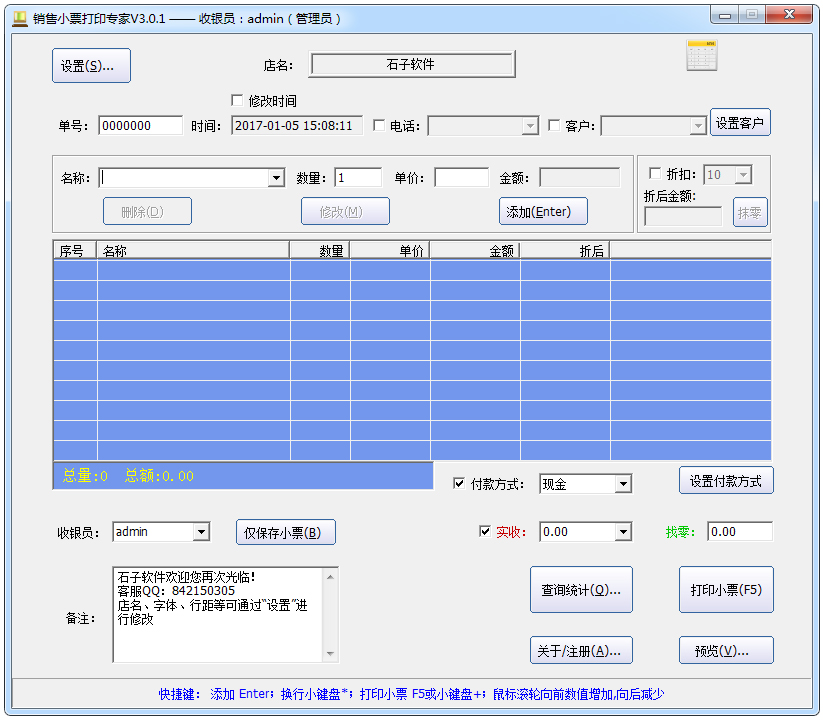Expand the 实收 amount dropdown
This screenshot has width=823, height=720.
click(x=623, y=532)
